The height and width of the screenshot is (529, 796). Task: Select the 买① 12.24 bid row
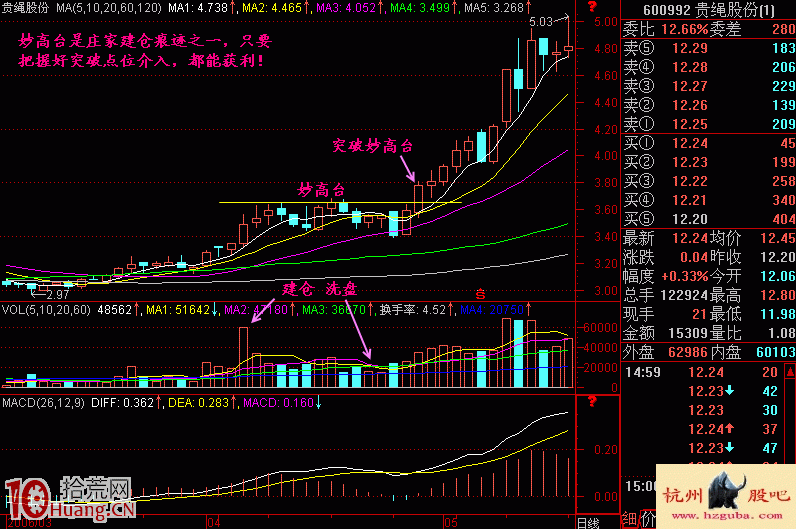point(709,143)
